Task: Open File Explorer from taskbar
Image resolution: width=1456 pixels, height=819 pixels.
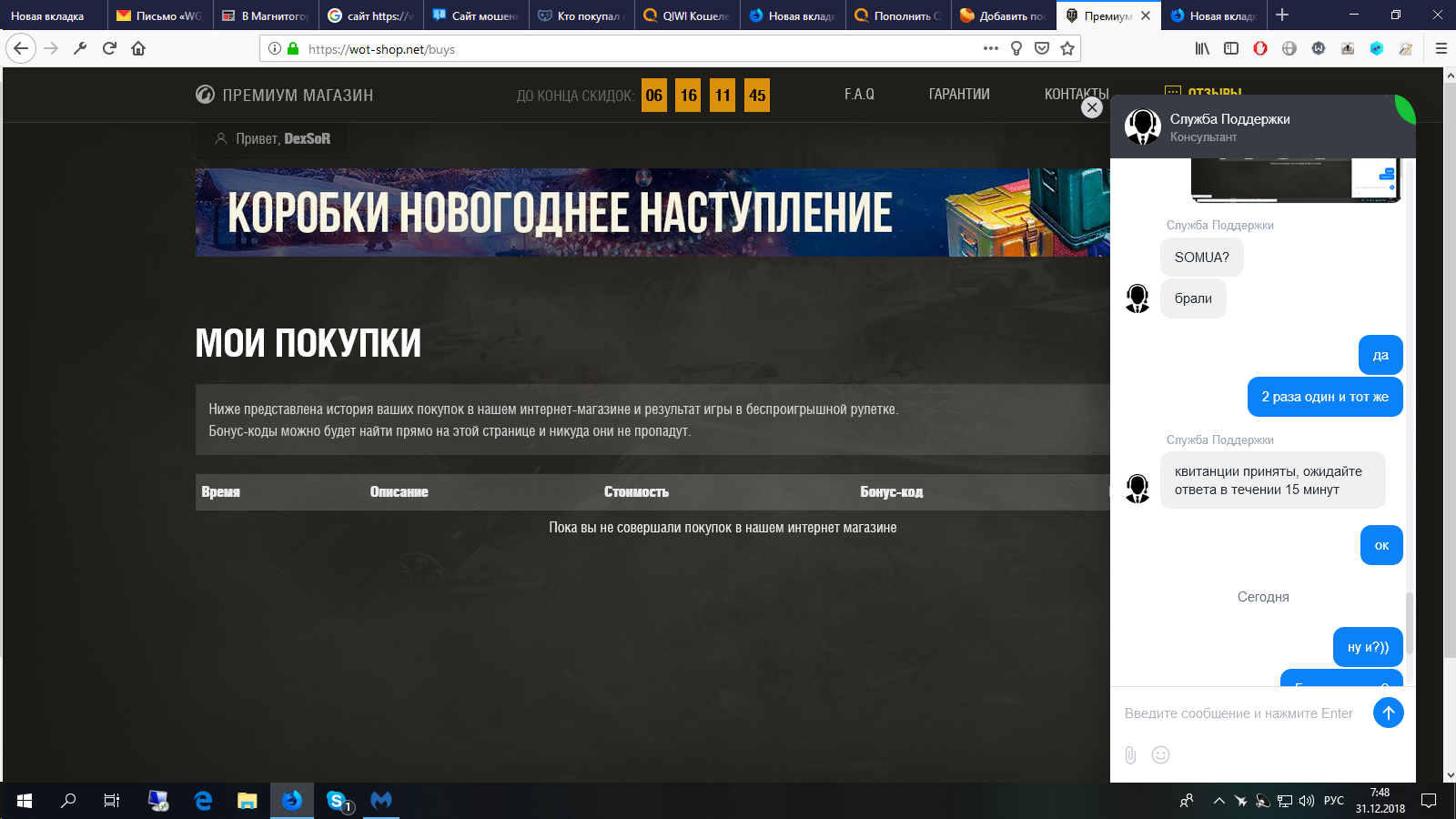Action: pyautogui.click(x=248, y=801)
